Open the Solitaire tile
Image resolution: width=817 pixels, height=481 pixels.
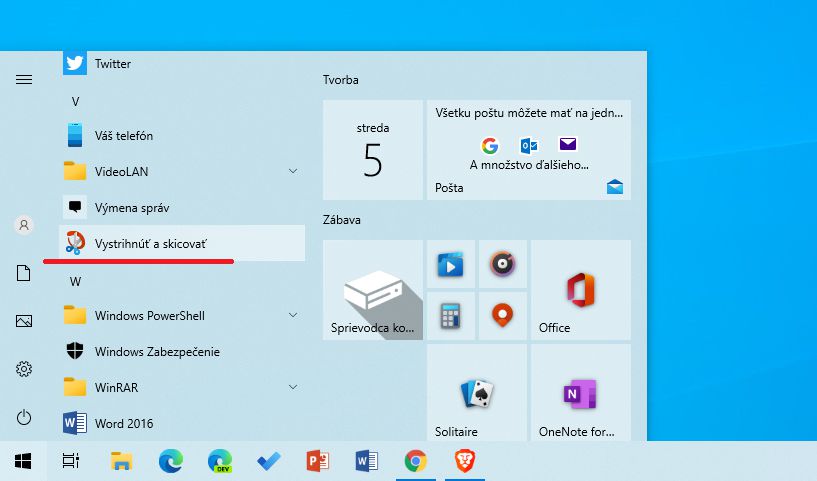click(477, 392)
